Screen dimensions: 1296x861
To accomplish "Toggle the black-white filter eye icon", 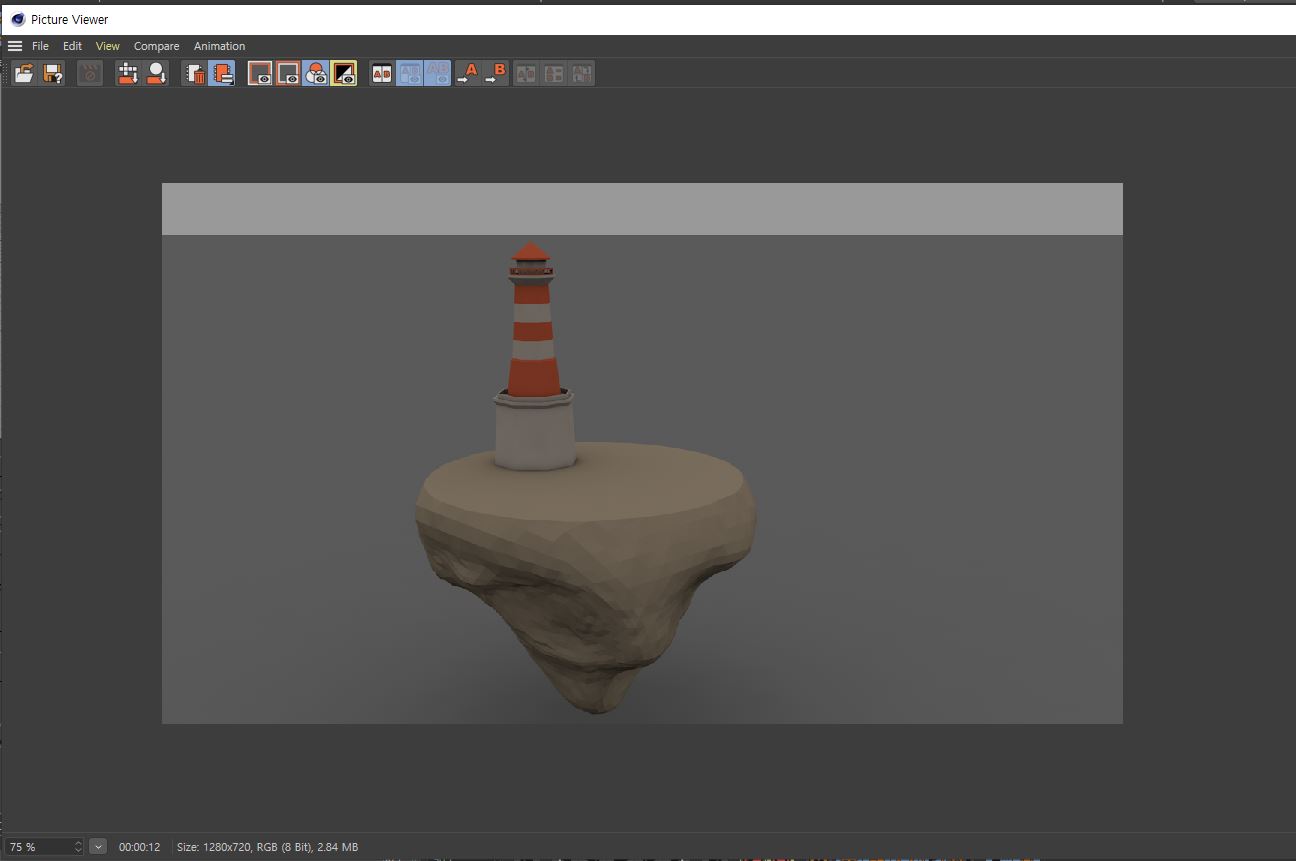I will click(x=344, y=73).
